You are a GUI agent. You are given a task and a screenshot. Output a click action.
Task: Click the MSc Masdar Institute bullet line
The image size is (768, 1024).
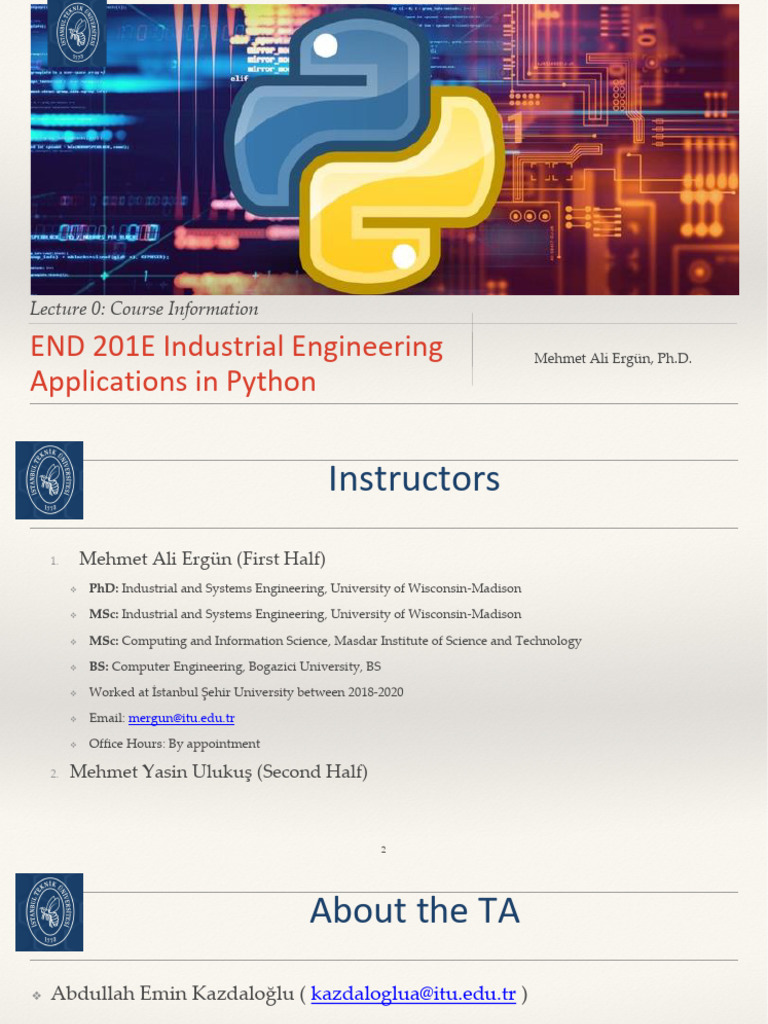coord(335,641)
